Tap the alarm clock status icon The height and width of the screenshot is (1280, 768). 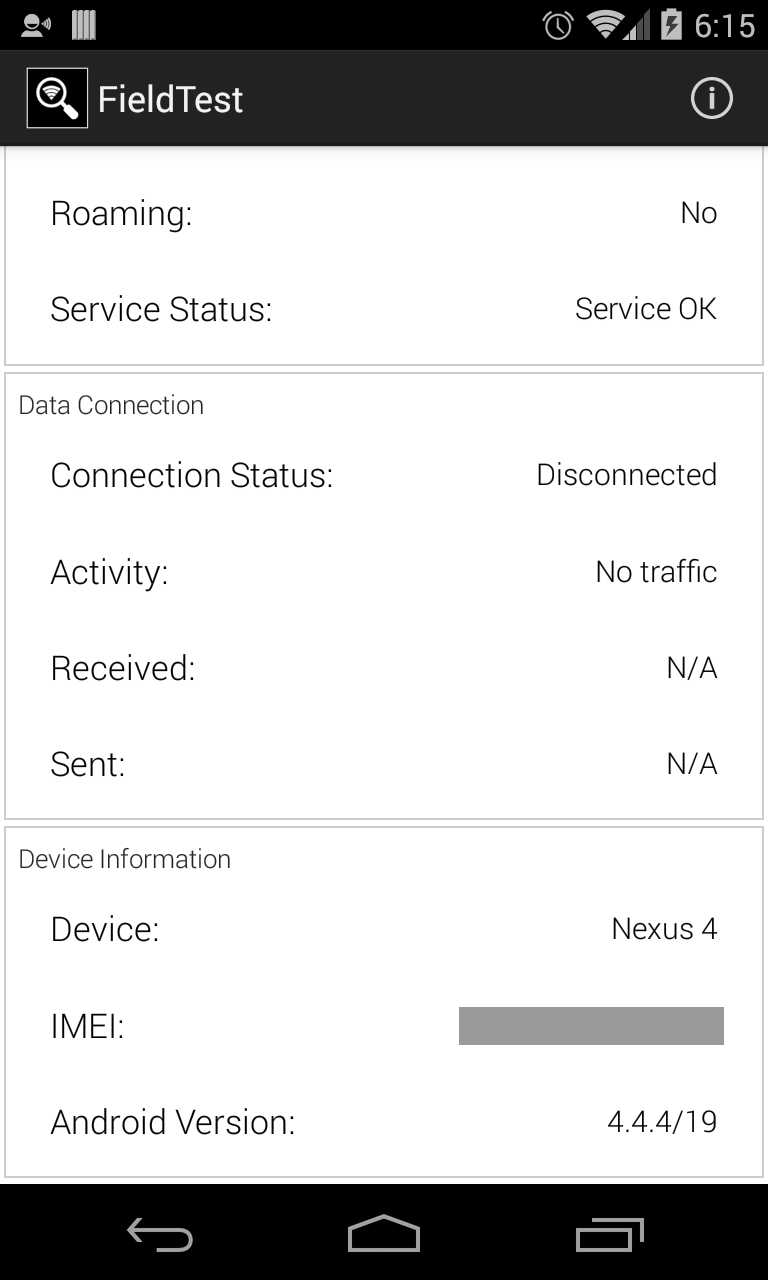[x=557, y=25]
